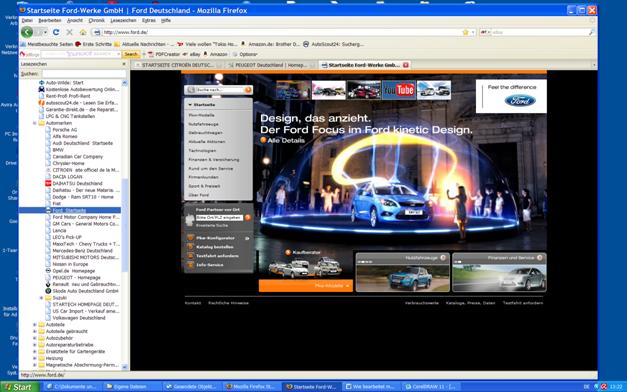Click Testfahrt anfordern in side panel

pos(217,256)
